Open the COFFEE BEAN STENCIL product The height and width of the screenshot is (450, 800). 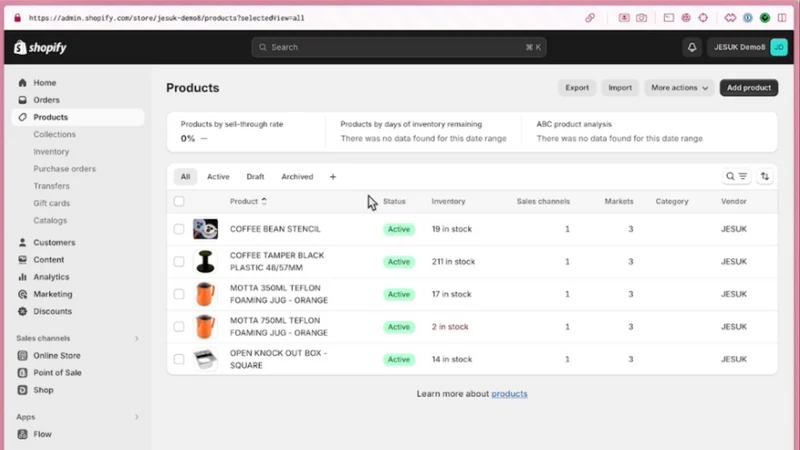tap(275, 229)
